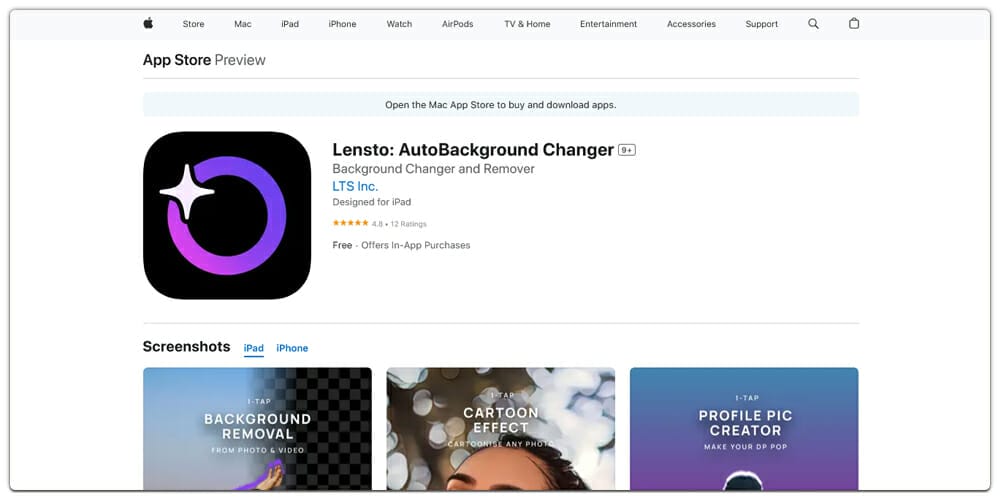Go to the iPad navigation item
Viewport: 1000px width, 500px height.
pyautogui.click(x=290, y=24)
